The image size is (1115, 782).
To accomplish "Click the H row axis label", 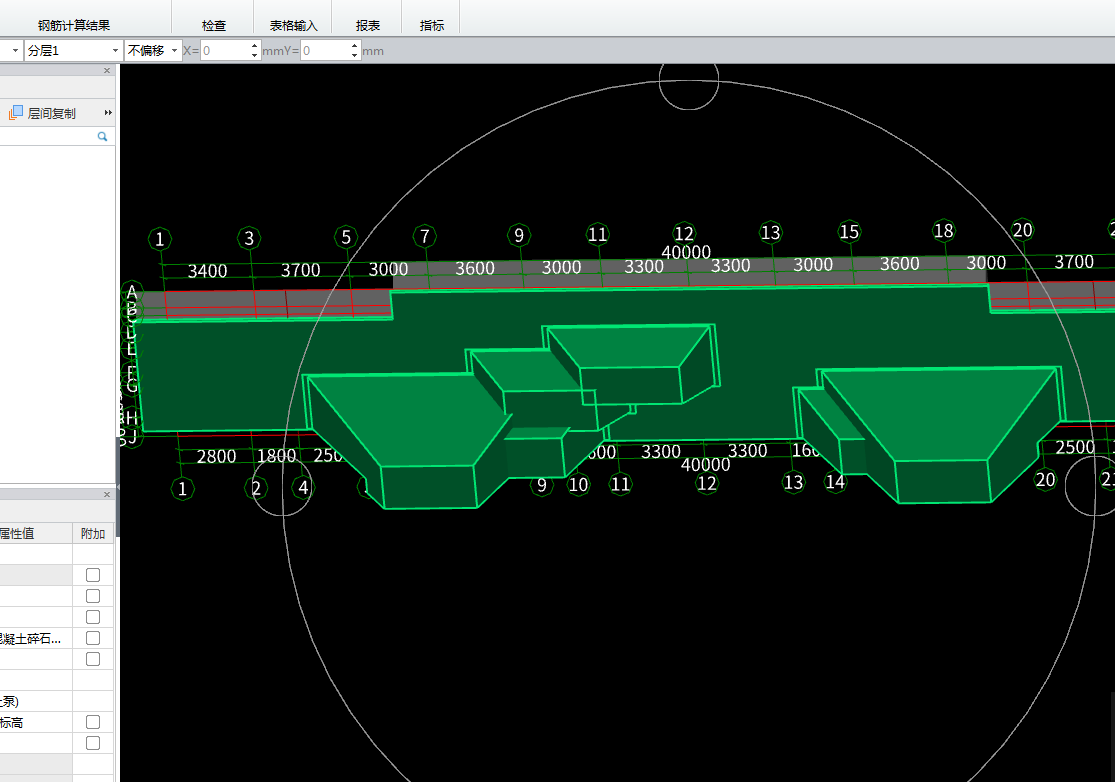I will point(132,417).
